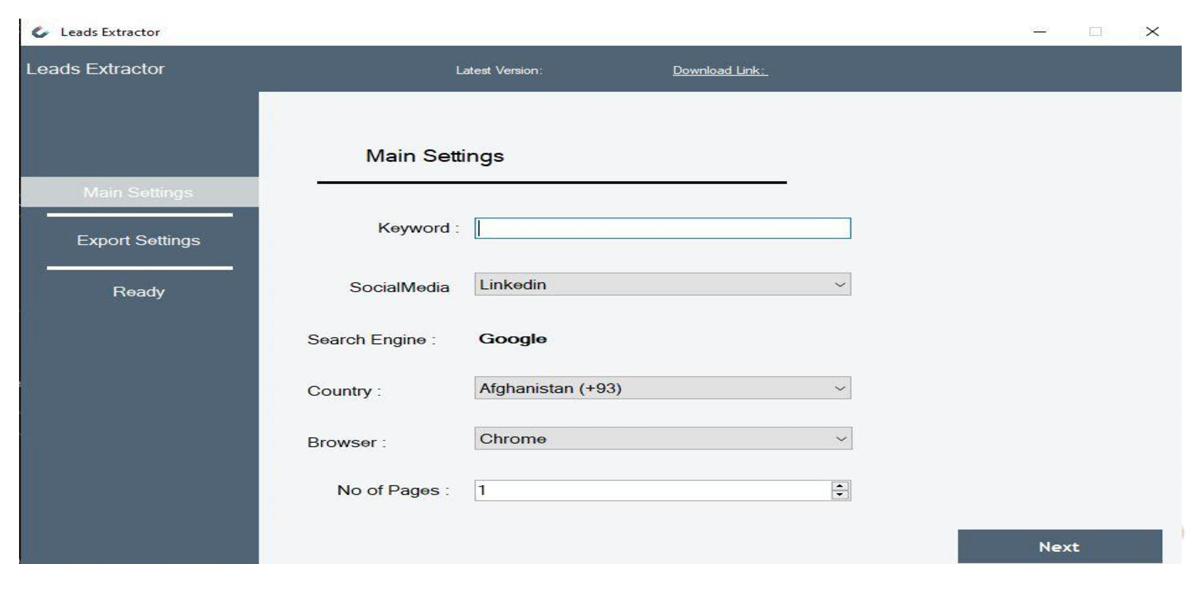Click the Leads Extractor header title
1200x606 pixels.
click(x=95, y=69)
